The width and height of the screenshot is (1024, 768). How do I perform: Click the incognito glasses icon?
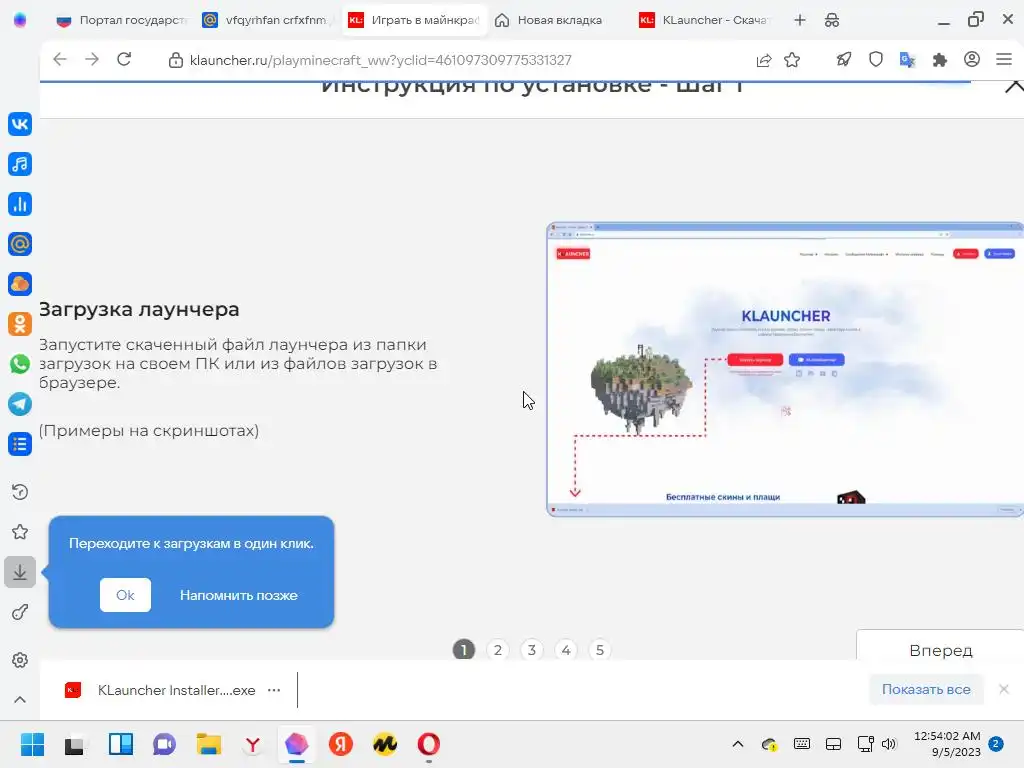[832, 20]
